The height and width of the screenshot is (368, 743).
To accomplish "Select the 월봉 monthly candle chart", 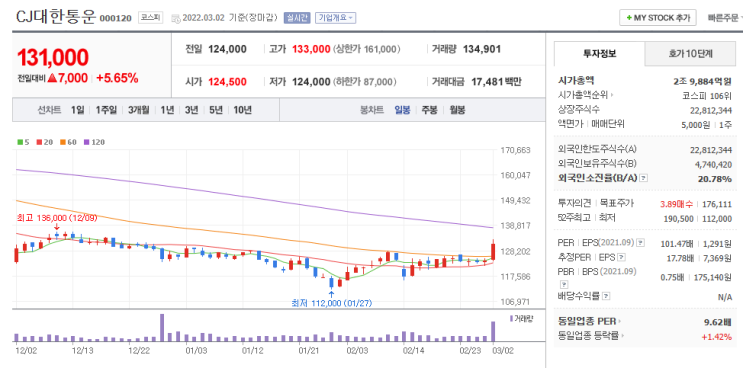I will tap(457, 110).
